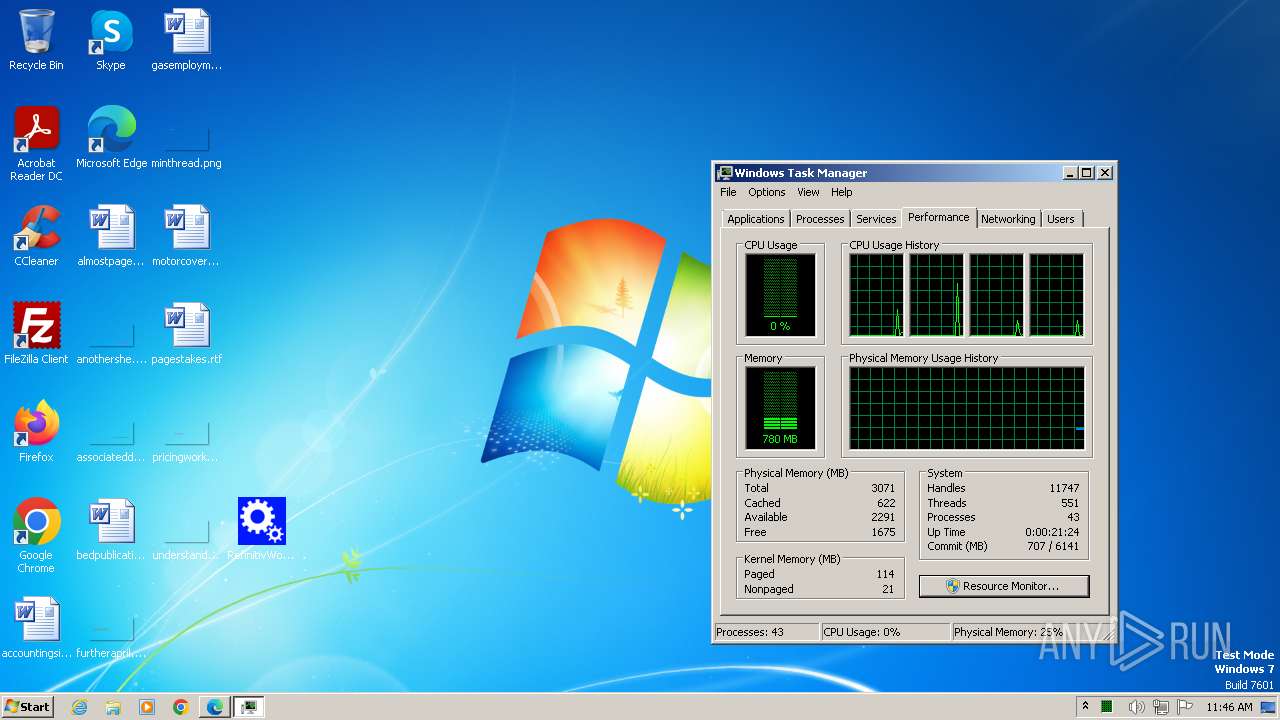Image resolution: width=1280 pixels, height=720 pixels.
Task: Select the almostpage... Word document
Action: point(111,236)
